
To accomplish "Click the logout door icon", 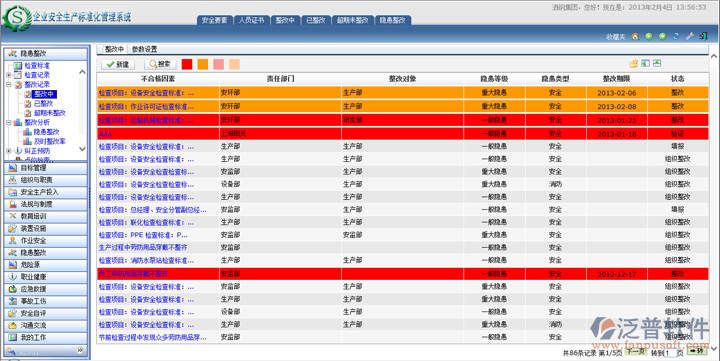I will tap(703, 36).
